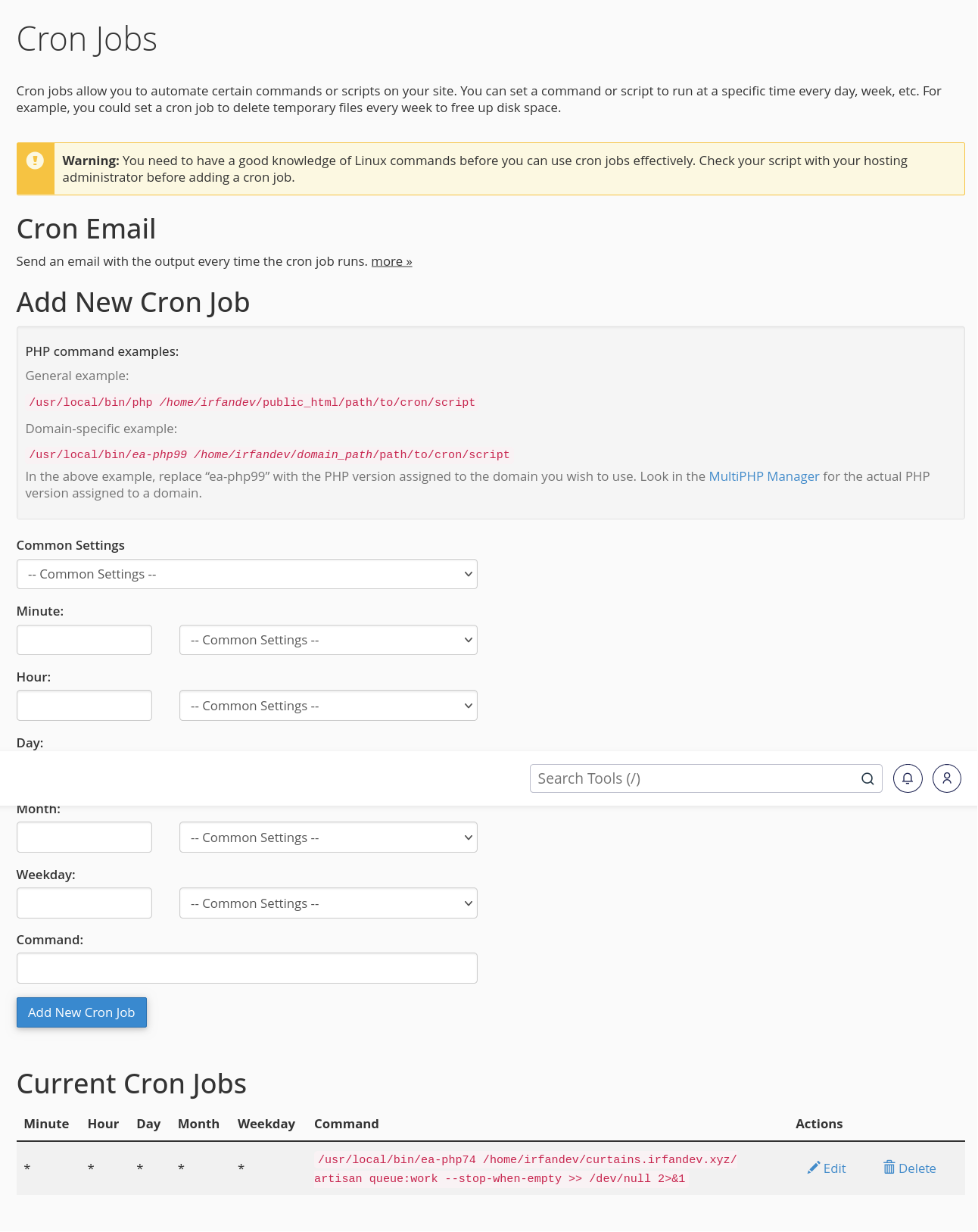
Task: Click the yellow warning icon
Action: coord(36,161)
